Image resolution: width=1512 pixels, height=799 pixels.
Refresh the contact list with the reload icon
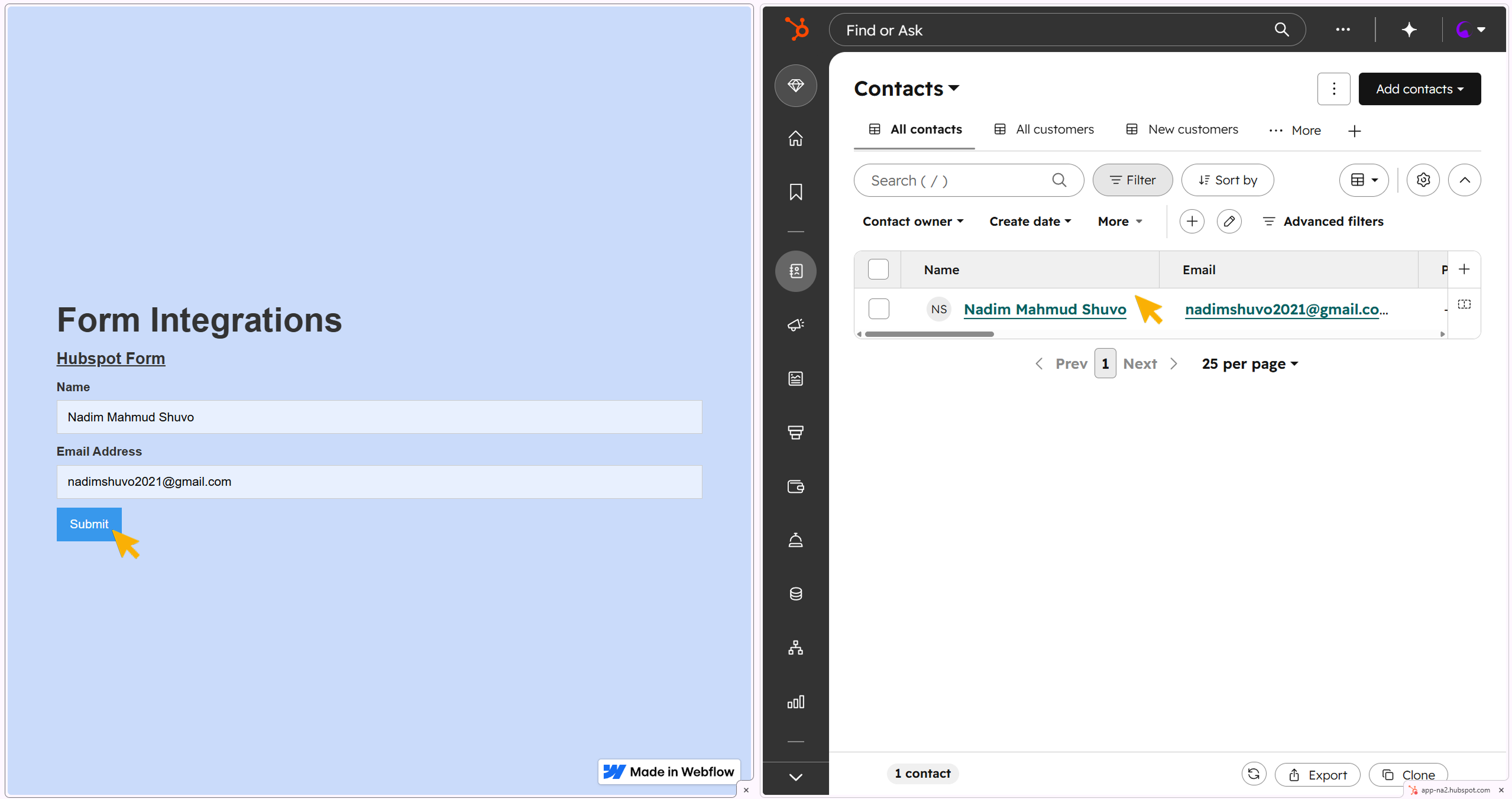pos(1254,774)
